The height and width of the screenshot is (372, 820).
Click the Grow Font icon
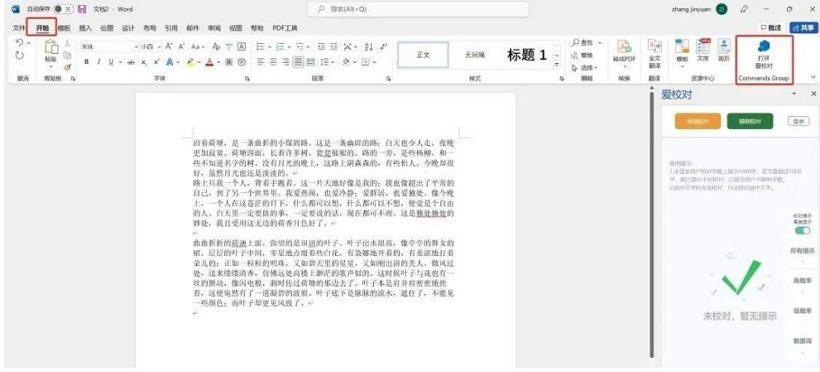point(169,47)
